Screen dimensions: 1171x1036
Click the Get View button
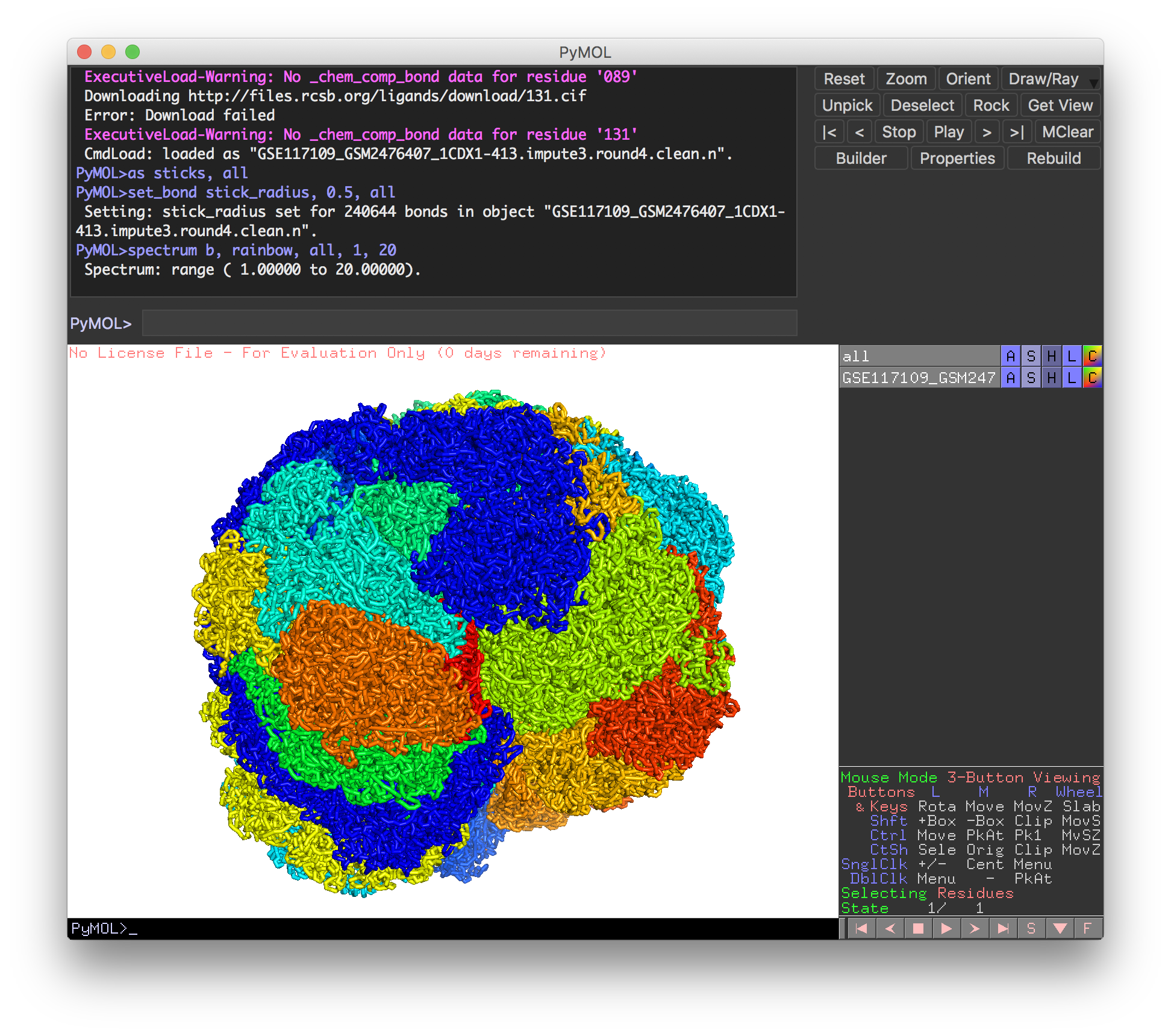tap(1060, 105)
